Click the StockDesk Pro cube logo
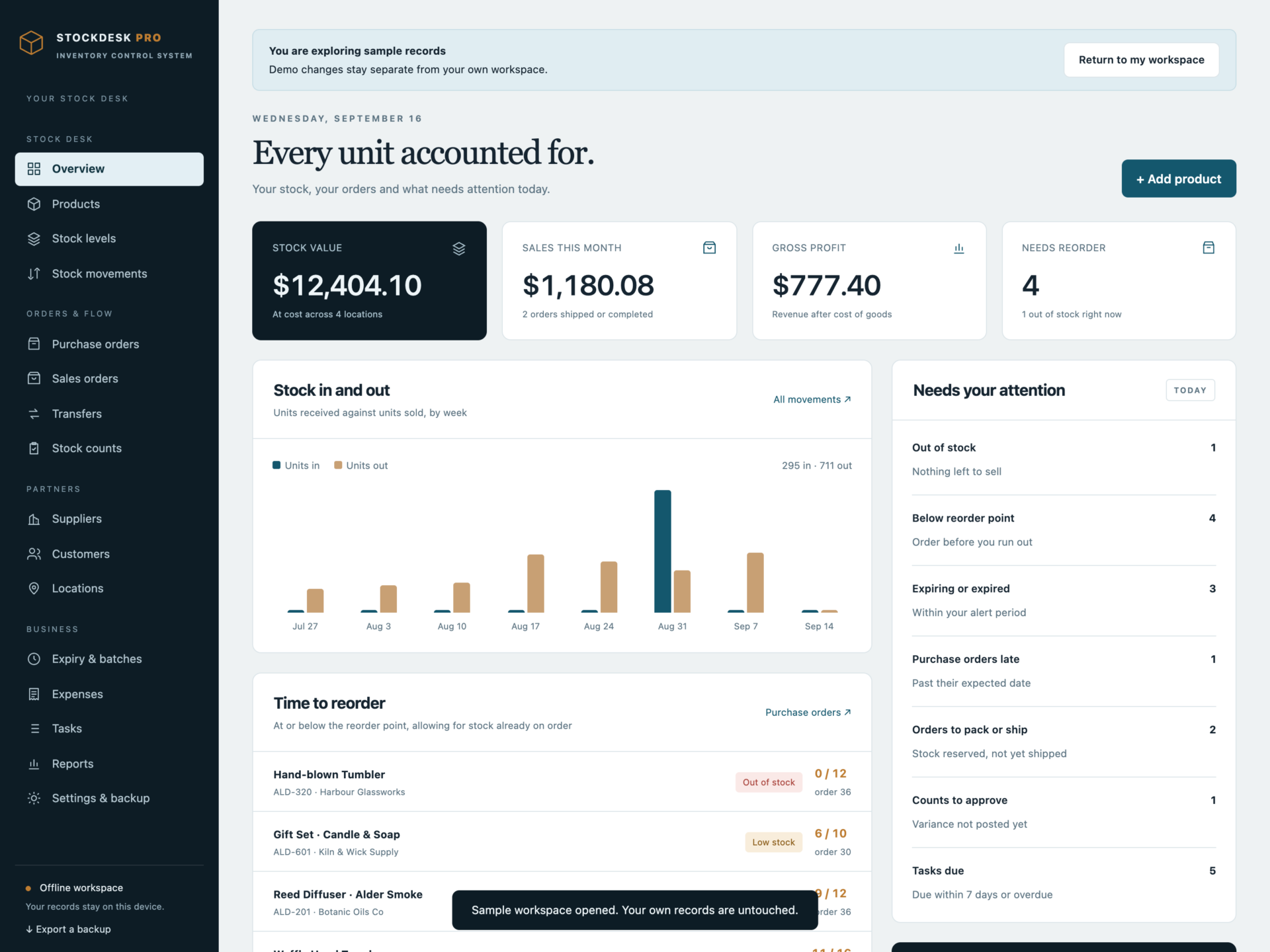Screen dimensions: 1270x952 [x=31, y=43]
